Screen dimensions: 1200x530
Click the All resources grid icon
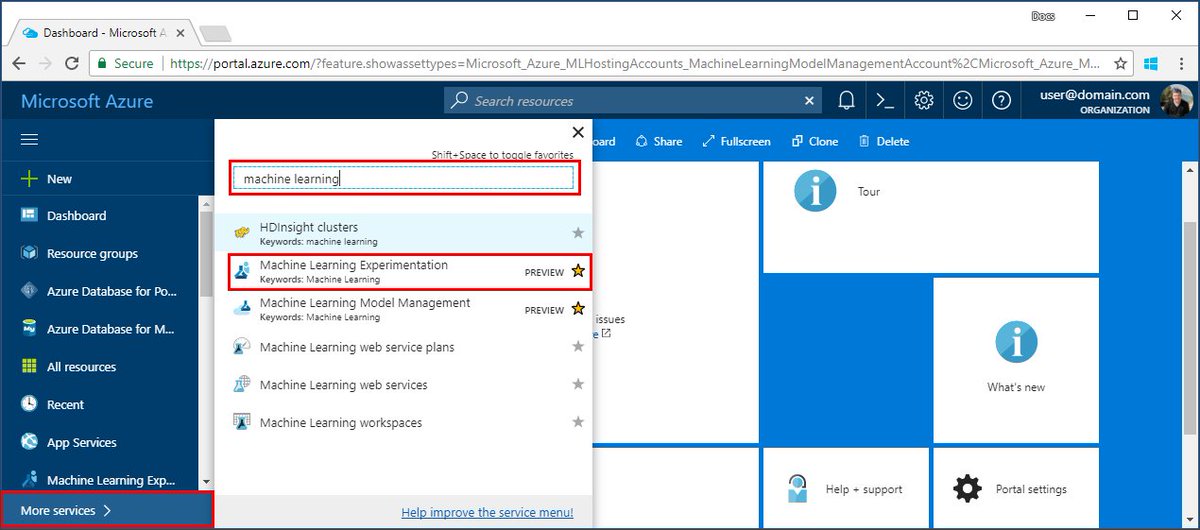pos(28,367)
